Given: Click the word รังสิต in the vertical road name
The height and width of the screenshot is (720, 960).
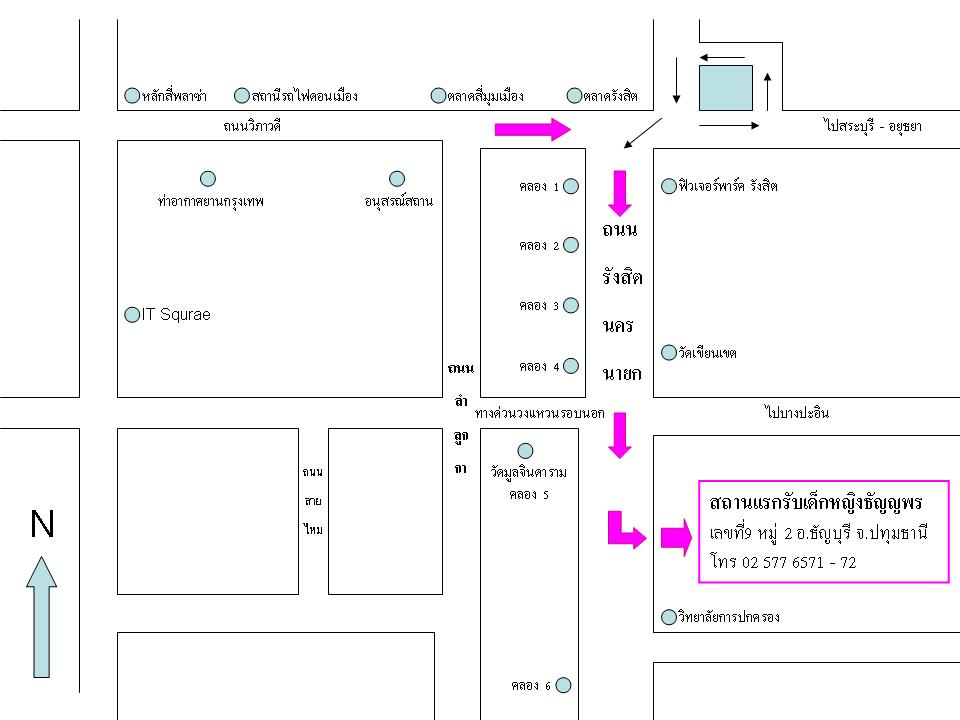Looking at the screenshot, I should point(622,277).
